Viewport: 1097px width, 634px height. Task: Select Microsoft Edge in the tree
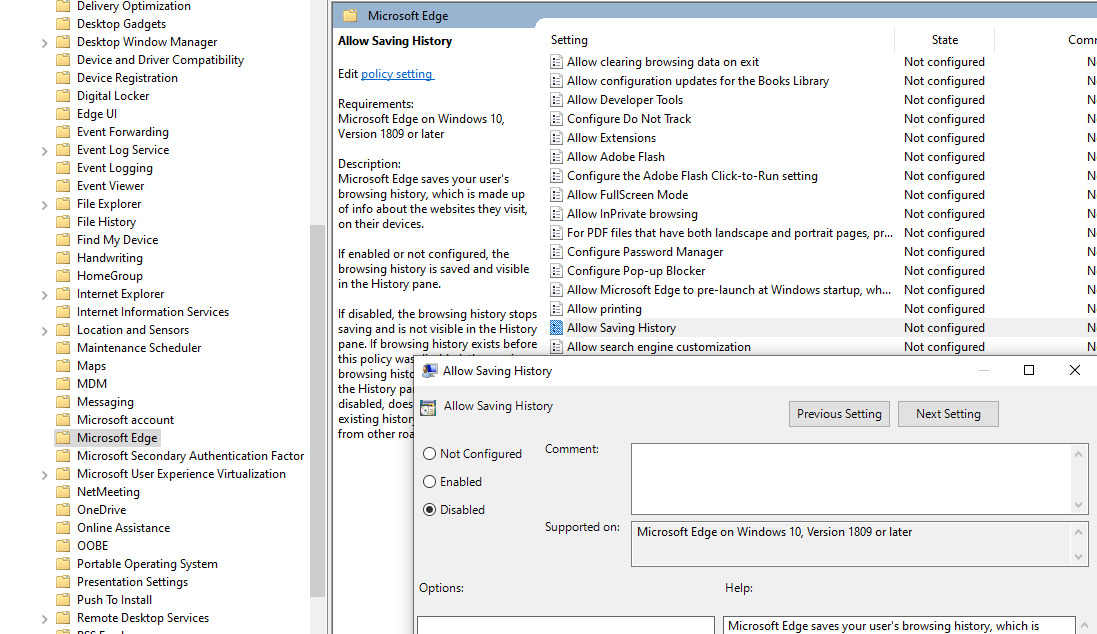tap(117, 438)
